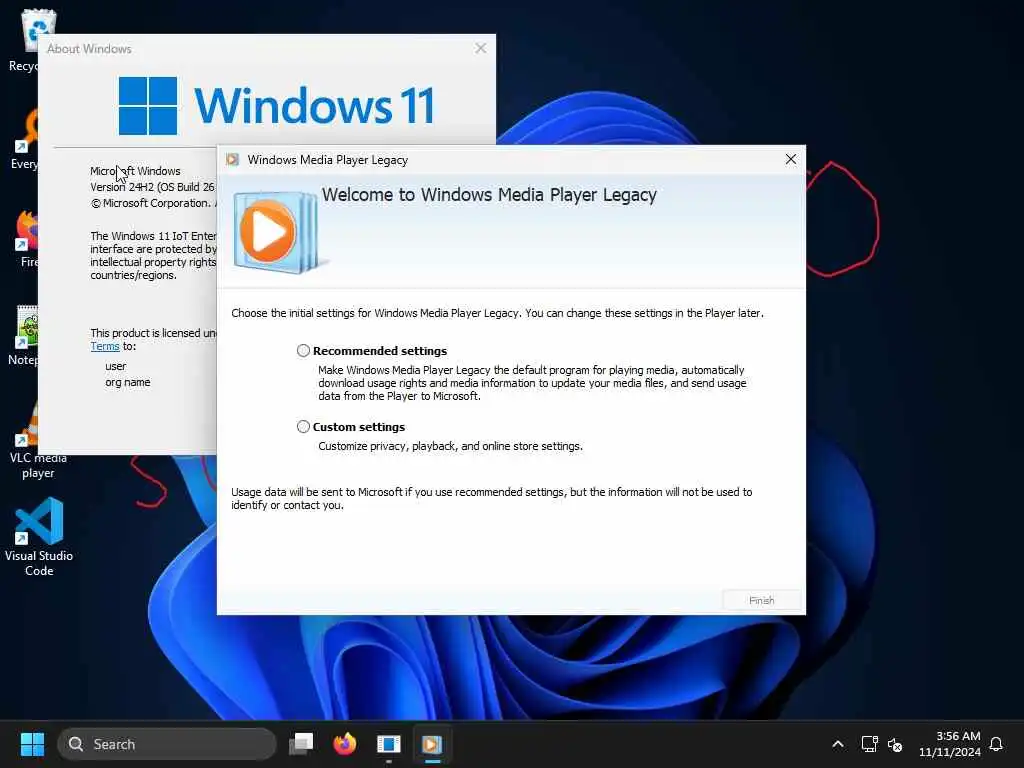Image resolution: width=1024 pixels, height=768 pixels.
Task: Click the 'user' licensee text in About Windows
Action: coord(116,366)
